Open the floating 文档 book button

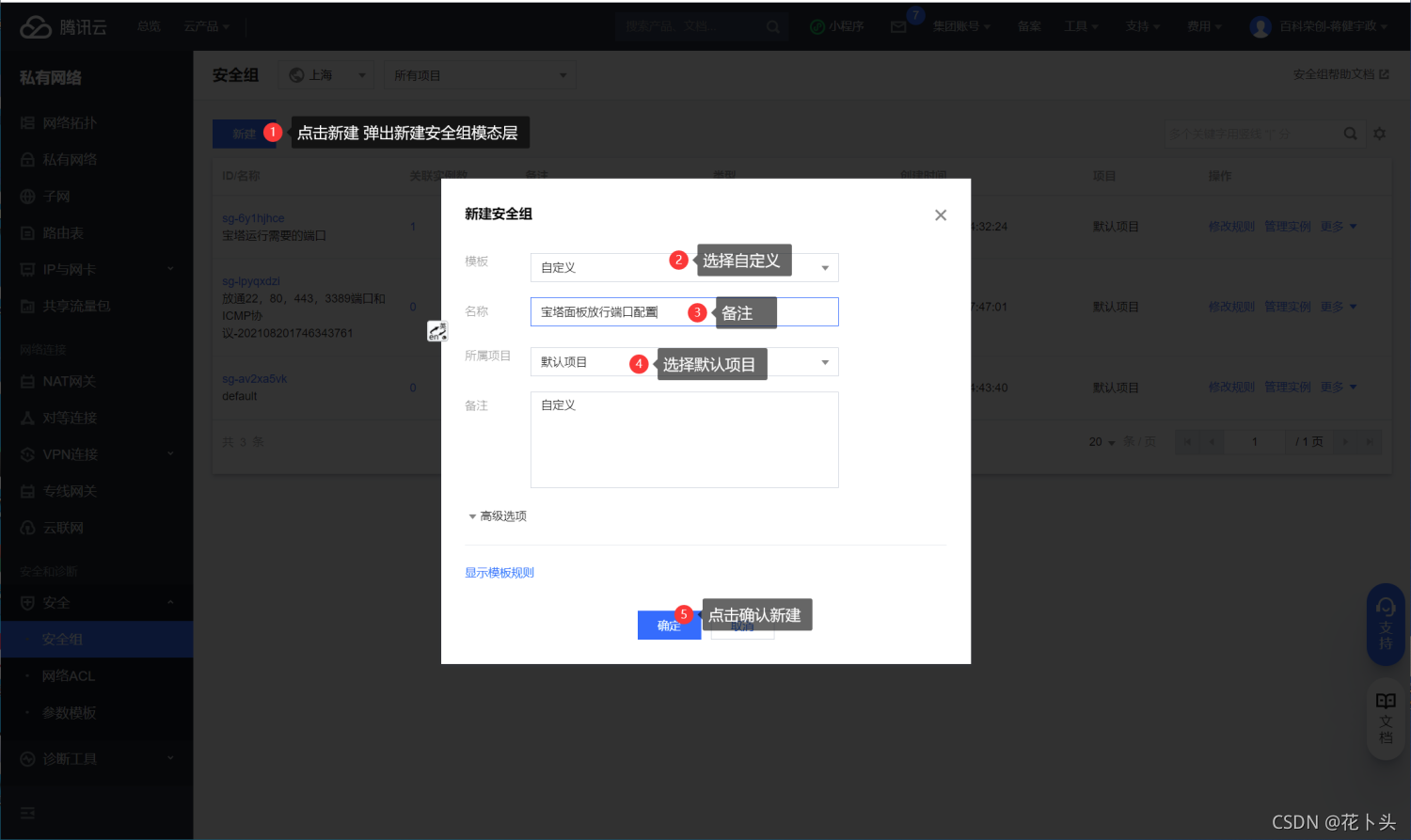coord(1386,720)
